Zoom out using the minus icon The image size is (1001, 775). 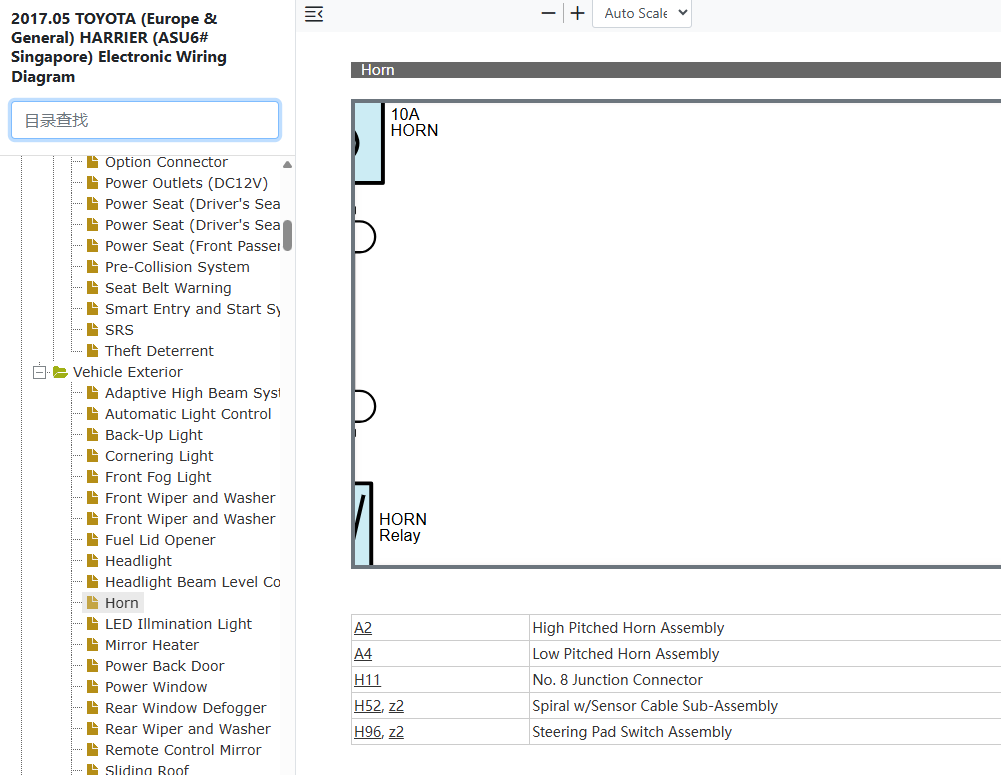548,13
